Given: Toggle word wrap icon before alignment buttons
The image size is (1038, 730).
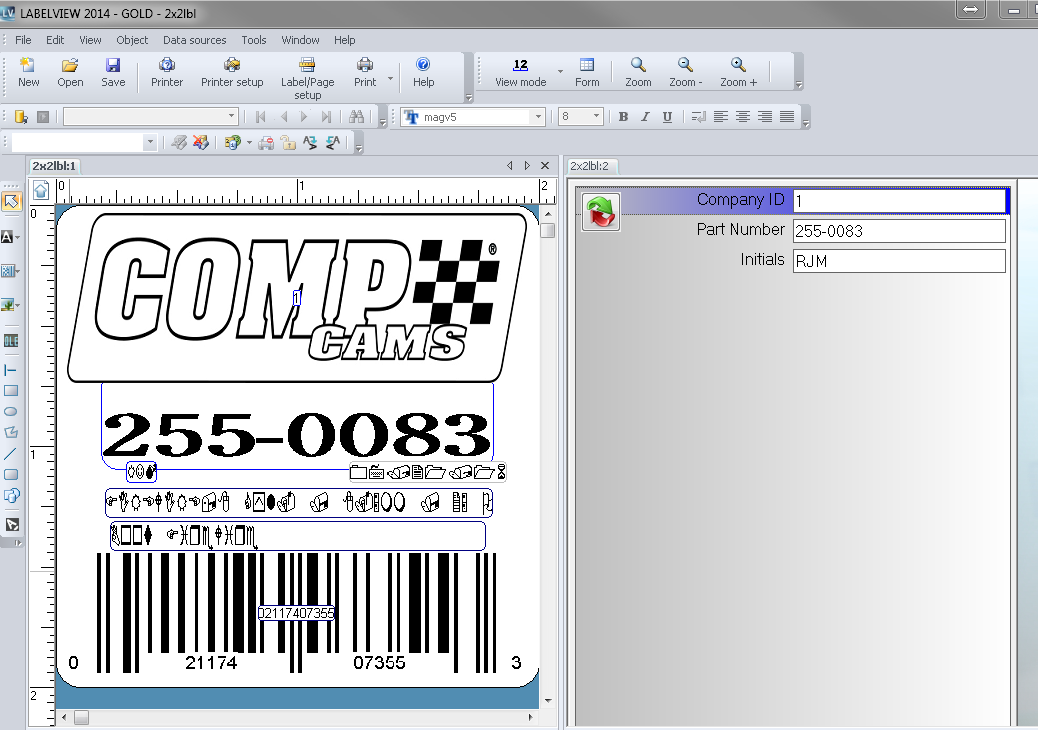Looking at the screenshot, I should (698, 117).
